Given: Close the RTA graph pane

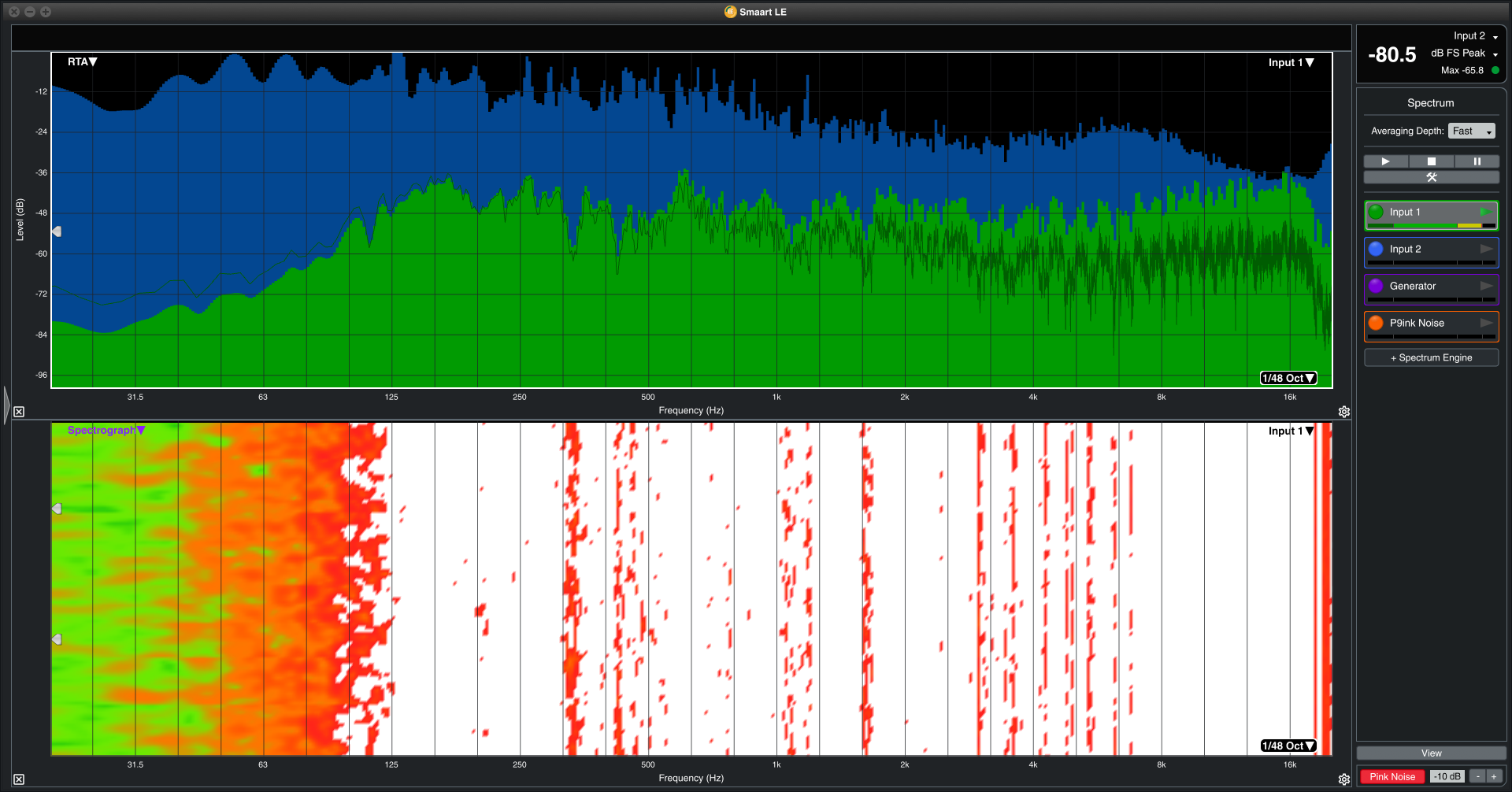Looking at the screenshot, I should 19,412.
